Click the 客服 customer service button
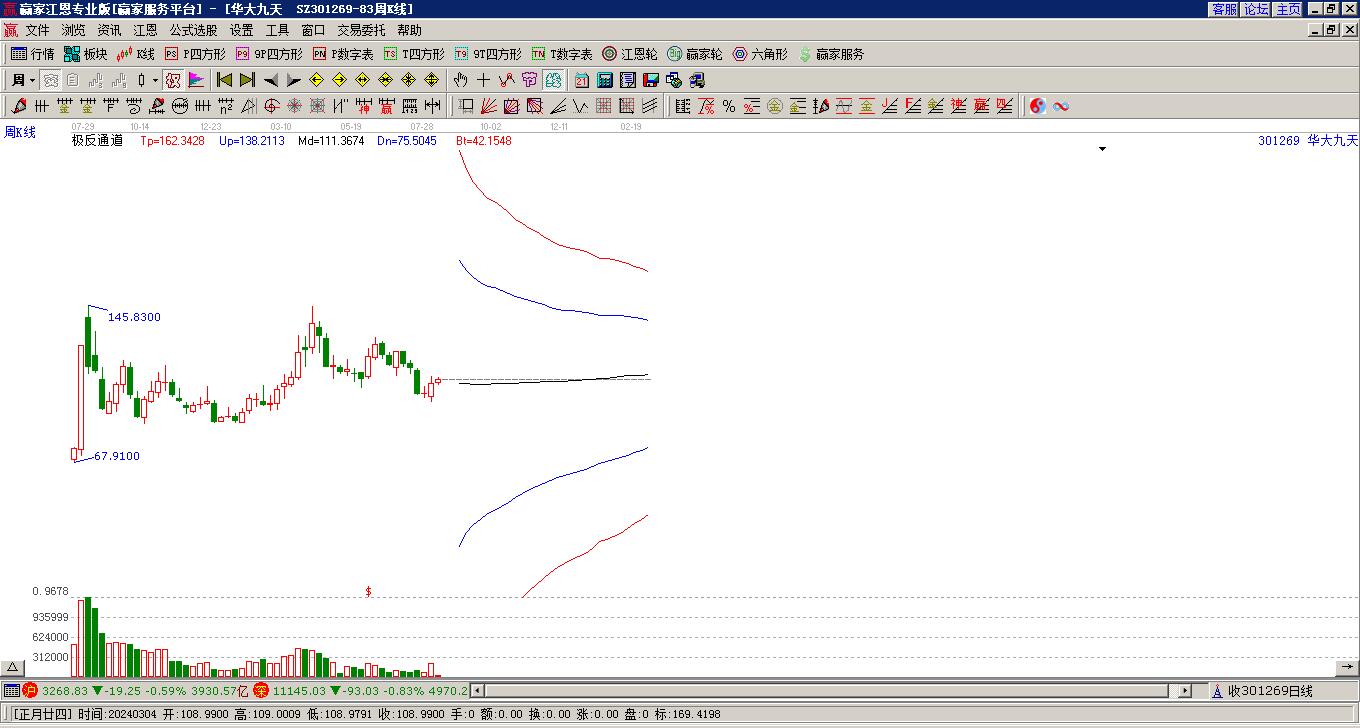This screenshot has width=1360, height=728. 1224,9
